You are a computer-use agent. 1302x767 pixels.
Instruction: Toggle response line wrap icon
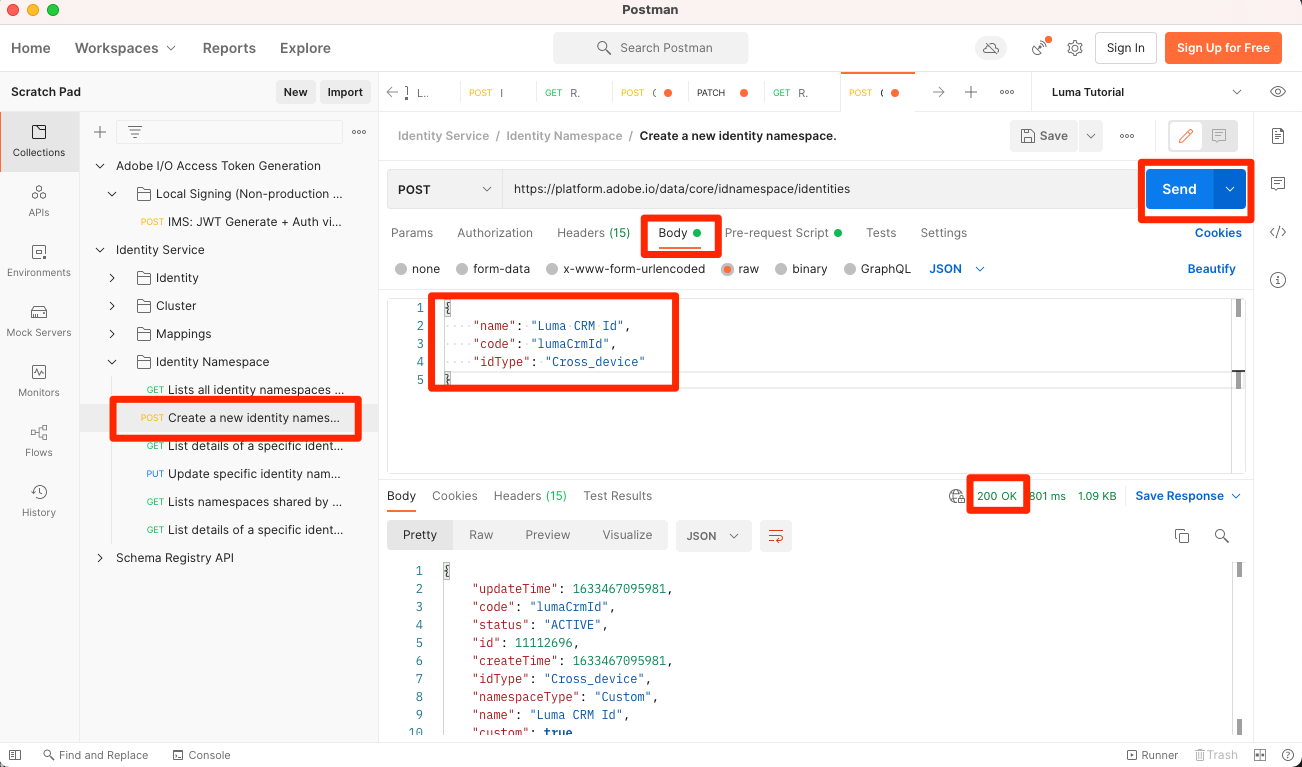click(x=776, y=536)
